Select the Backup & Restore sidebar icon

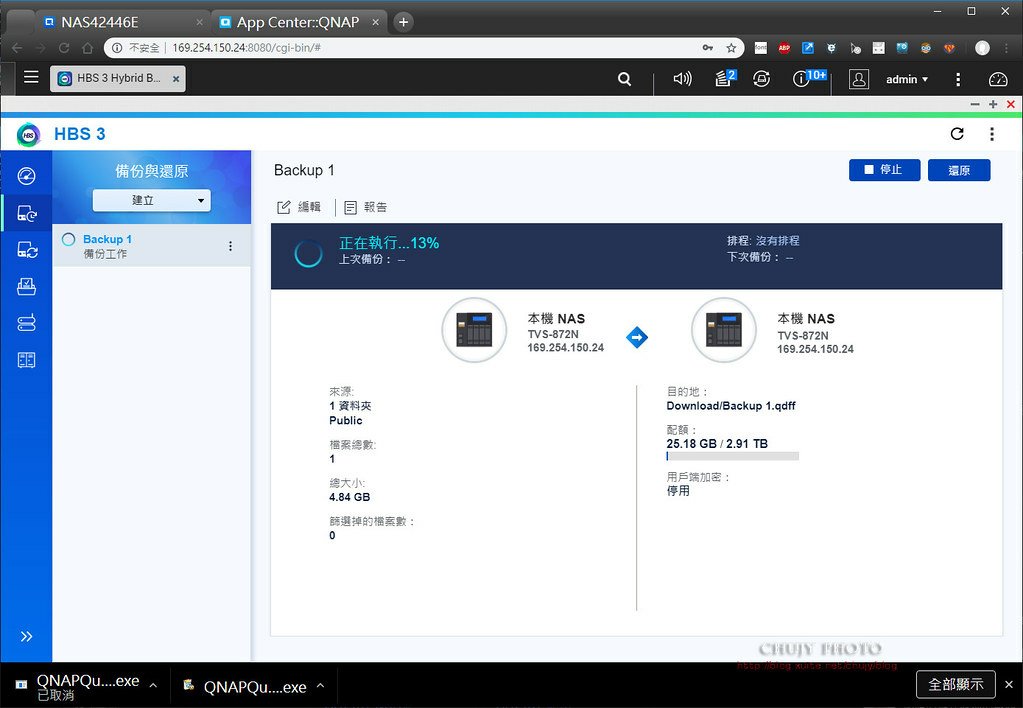coord(27,213)
